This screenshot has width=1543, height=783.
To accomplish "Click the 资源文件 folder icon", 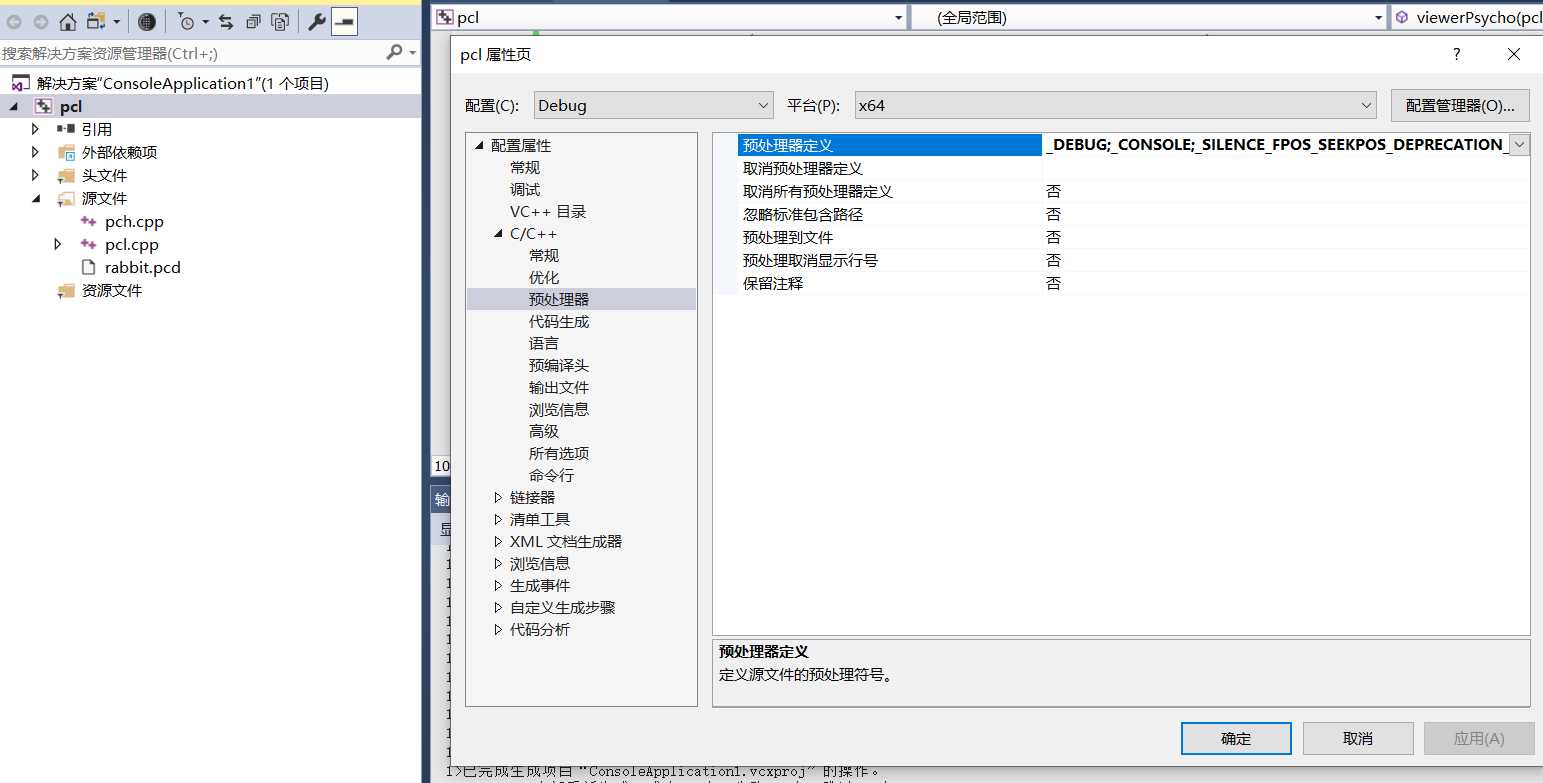I will (66, 290).
